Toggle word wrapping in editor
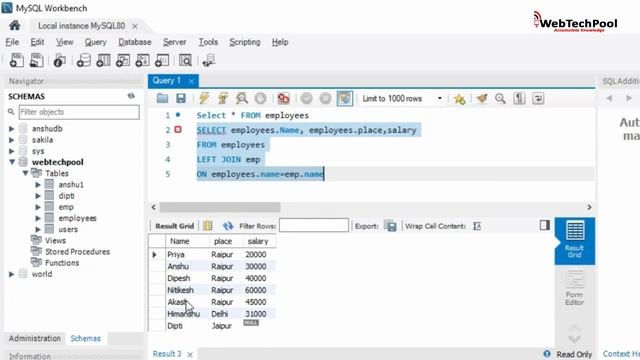 (538, 98)
